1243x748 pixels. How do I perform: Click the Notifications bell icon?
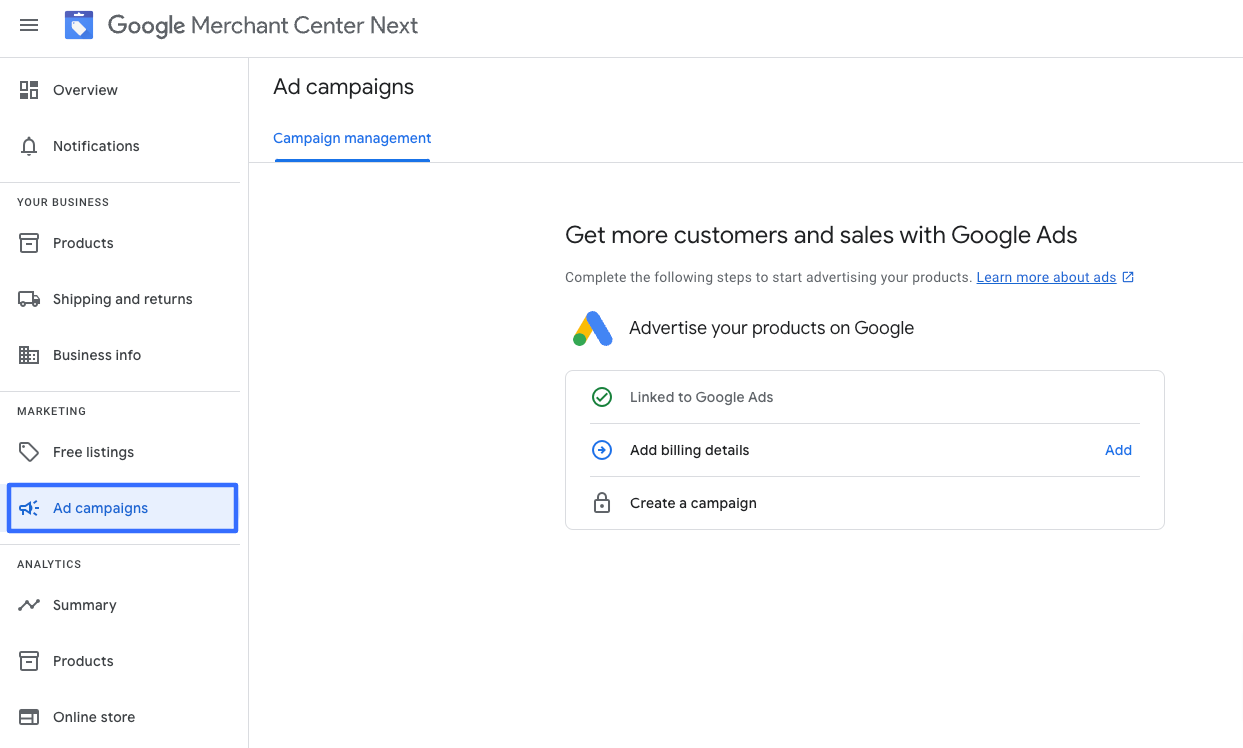point(29,146)
